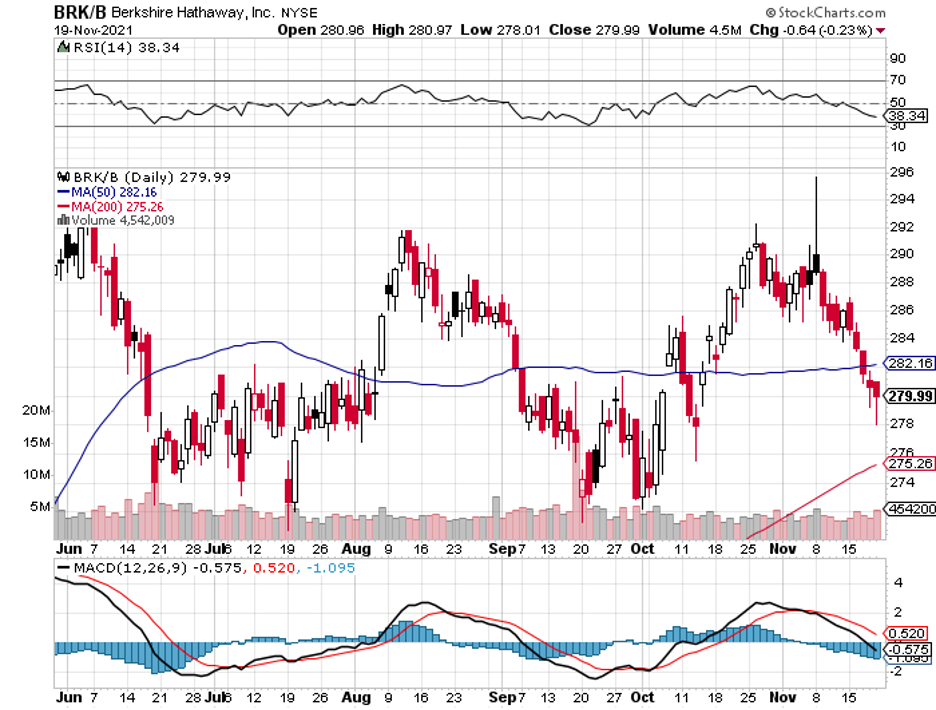Click the candlestick icon beside BRK/B (Daily)
The width and height of the screenshot is (936, 710).
coord(63,177)
